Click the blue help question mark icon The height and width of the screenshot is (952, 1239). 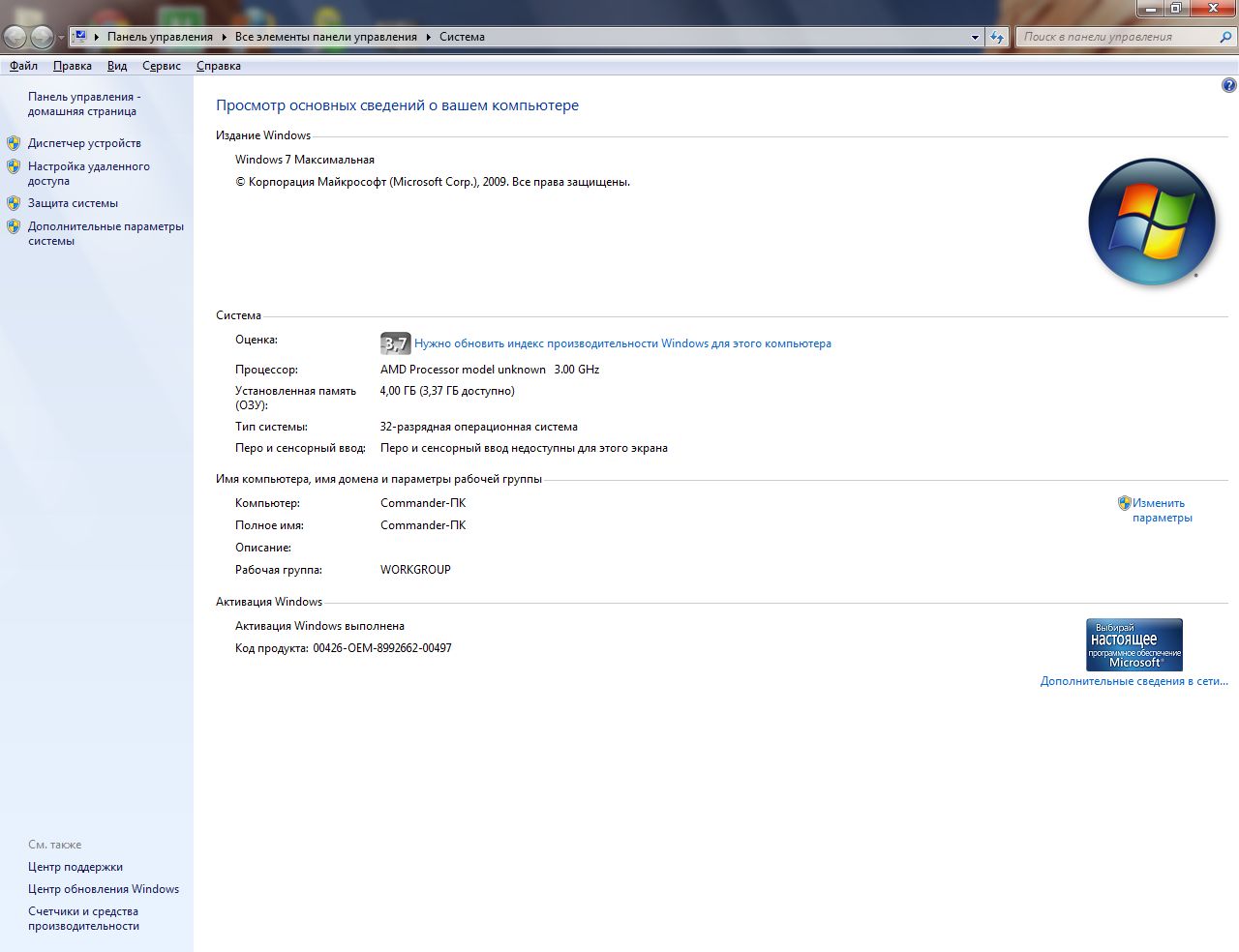coord(1228,85)
